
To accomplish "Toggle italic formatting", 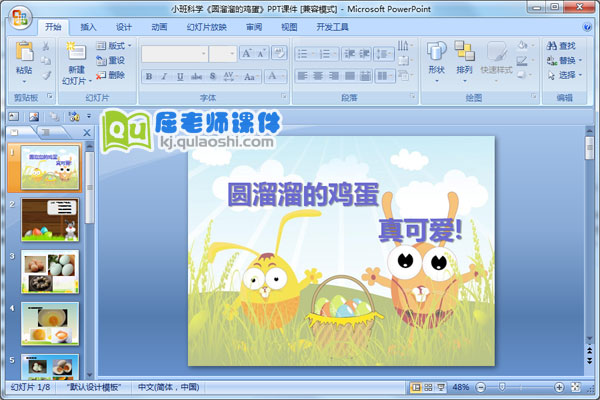I will [x=164, y=76].
